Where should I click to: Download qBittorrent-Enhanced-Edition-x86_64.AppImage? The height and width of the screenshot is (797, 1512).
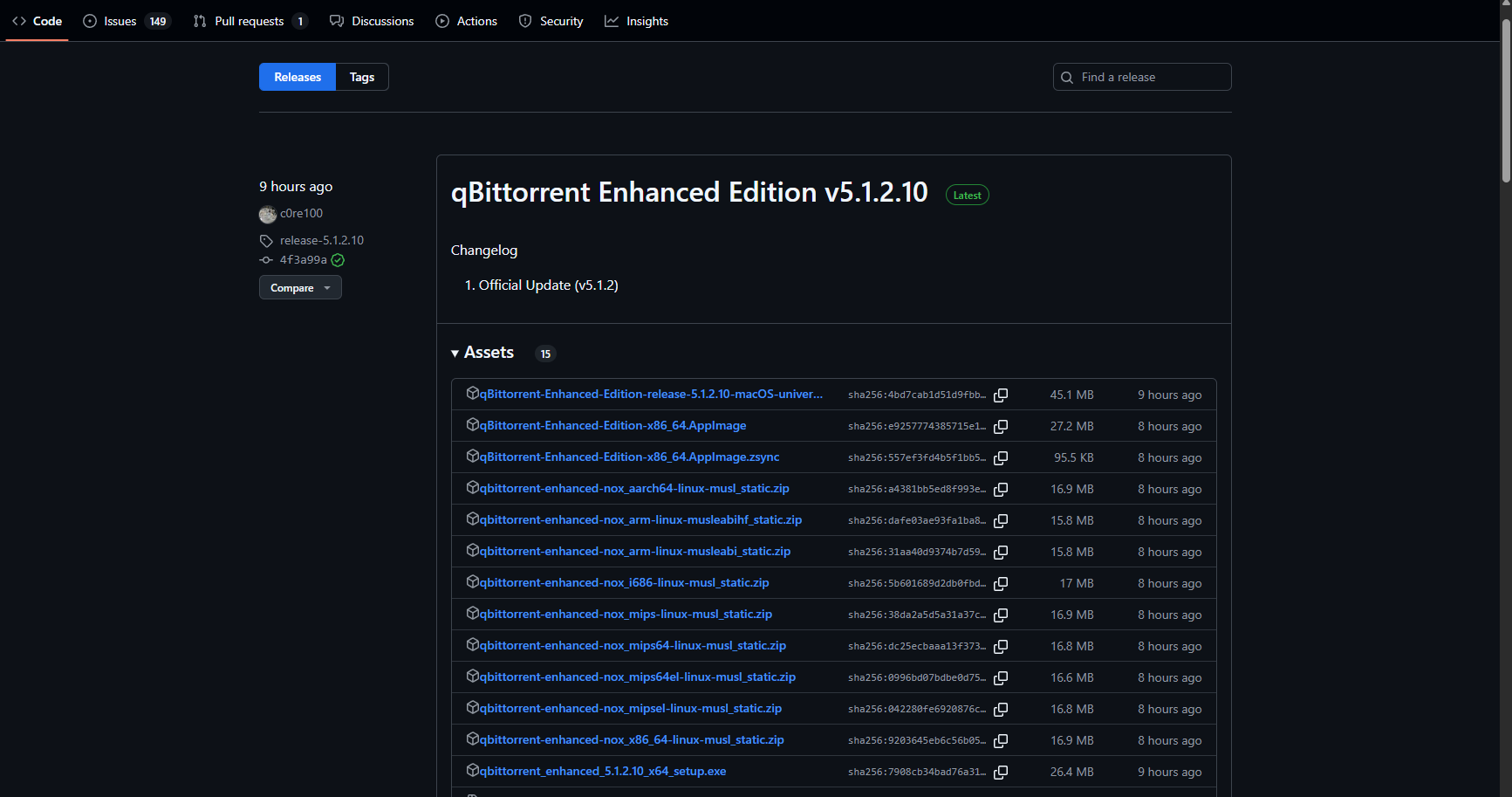[x=612, y=426]
